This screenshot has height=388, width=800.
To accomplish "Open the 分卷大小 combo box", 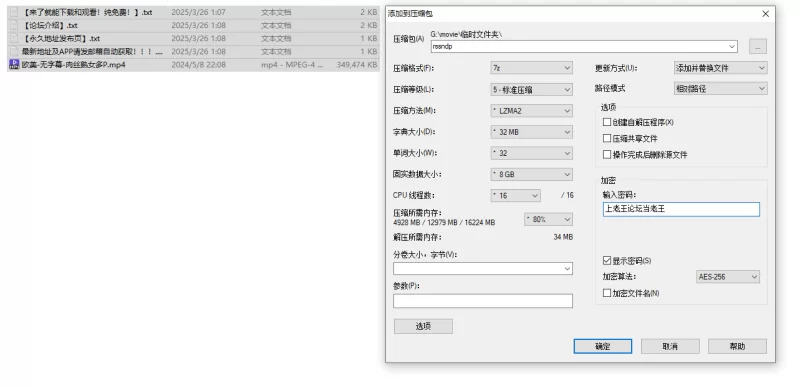I will pyautogui.click(x=483, y=269).
